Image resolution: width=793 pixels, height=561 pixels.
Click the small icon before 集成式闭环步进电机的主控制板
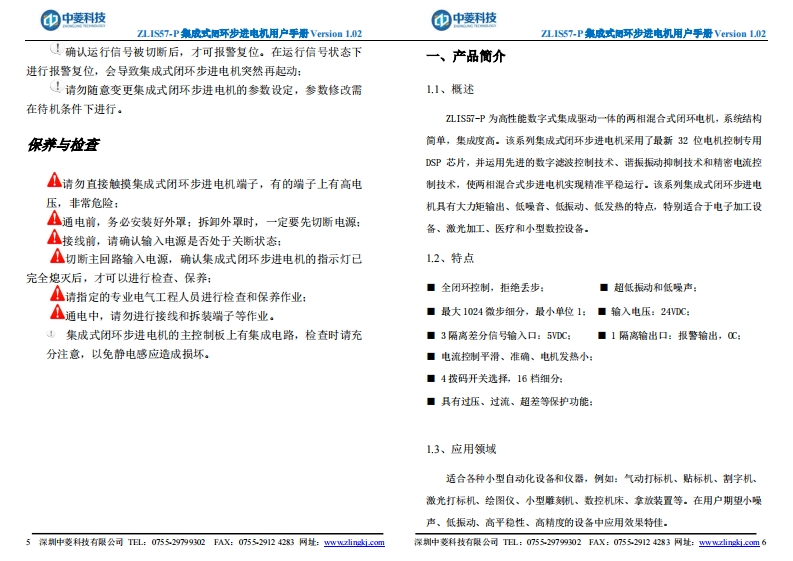[x=50, y=334]
